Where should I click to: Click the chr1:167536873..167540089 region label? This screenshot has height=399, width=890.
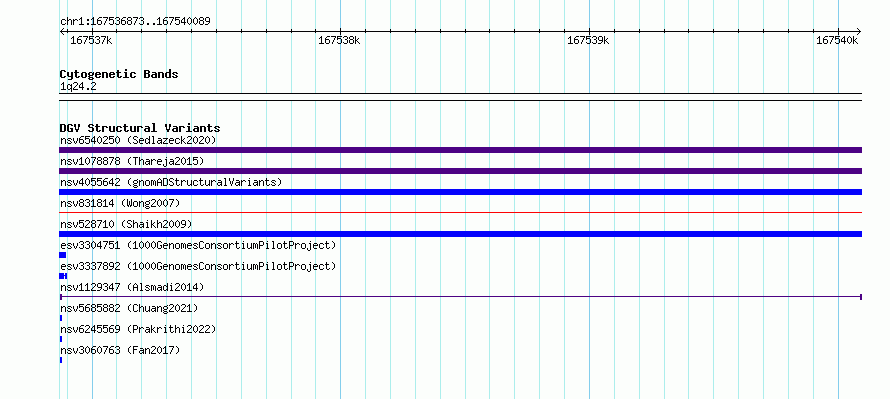[135, 22]
